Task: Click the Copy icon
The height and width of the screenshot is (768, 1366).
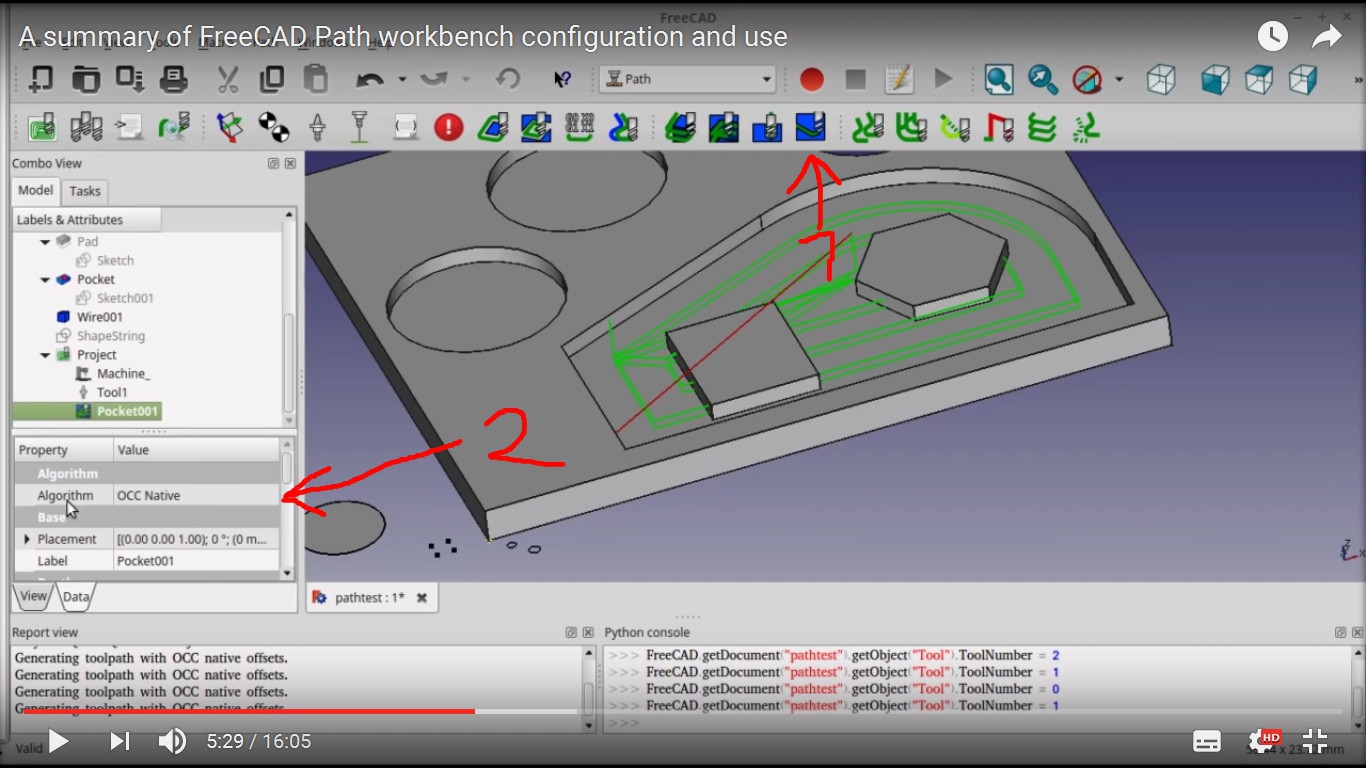Action: 272,79
